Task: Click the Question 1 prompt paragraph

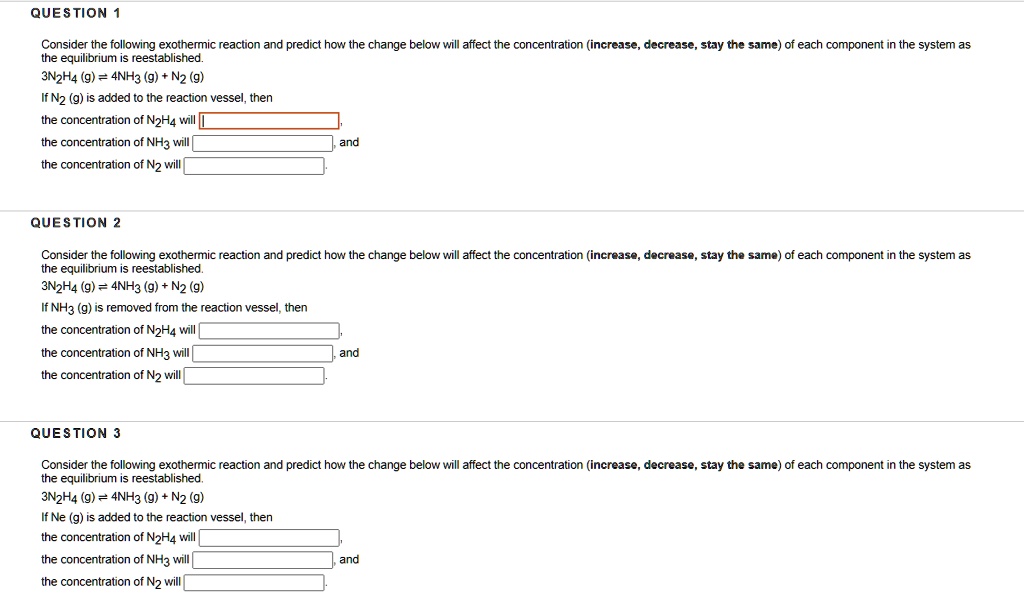Action: pyautogui.click(x=506, y=51)
